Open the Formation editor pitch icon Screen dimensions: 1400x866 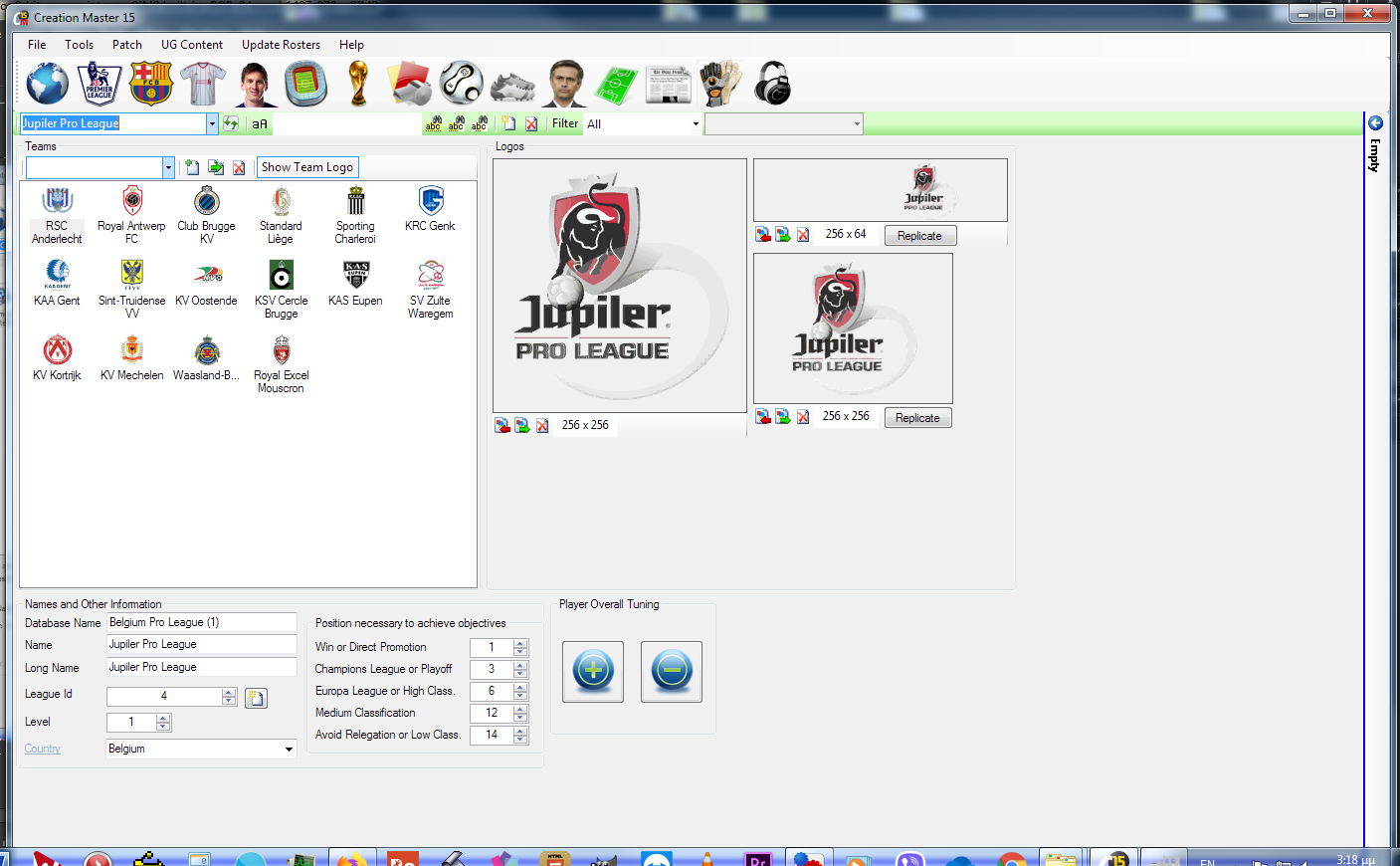[616, 86]
